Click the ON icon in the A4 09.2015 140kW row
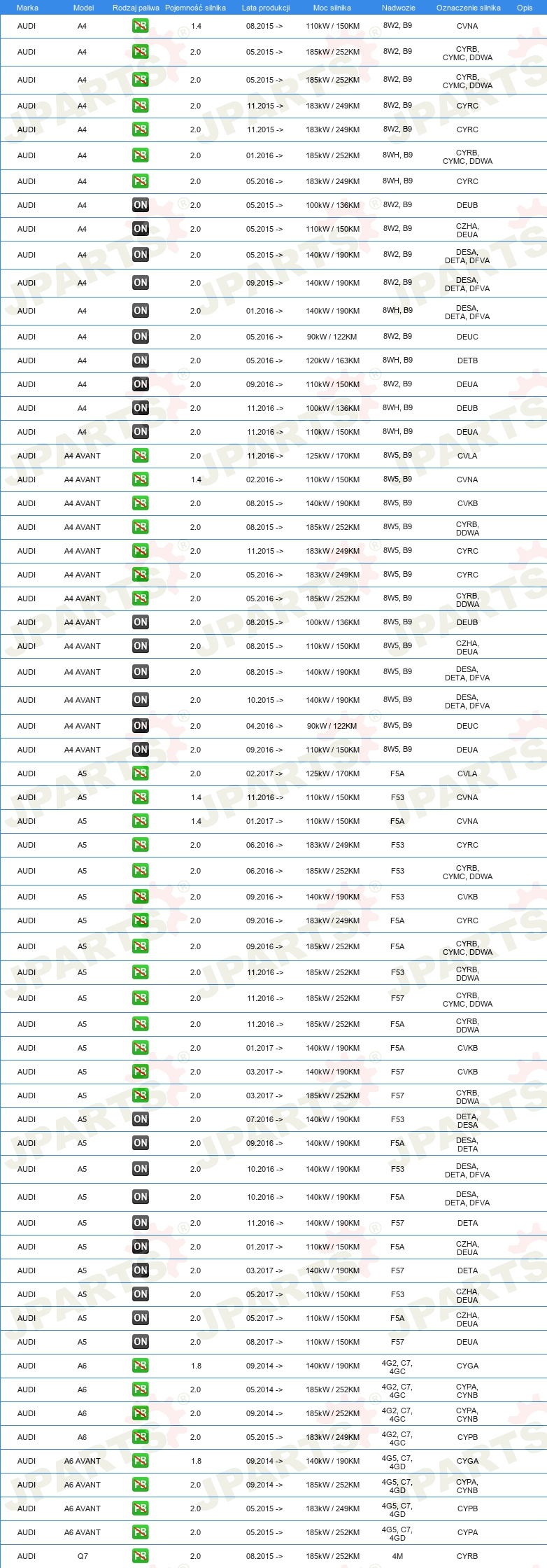This screenshot has height=1568, width=547. click(140, 283)
